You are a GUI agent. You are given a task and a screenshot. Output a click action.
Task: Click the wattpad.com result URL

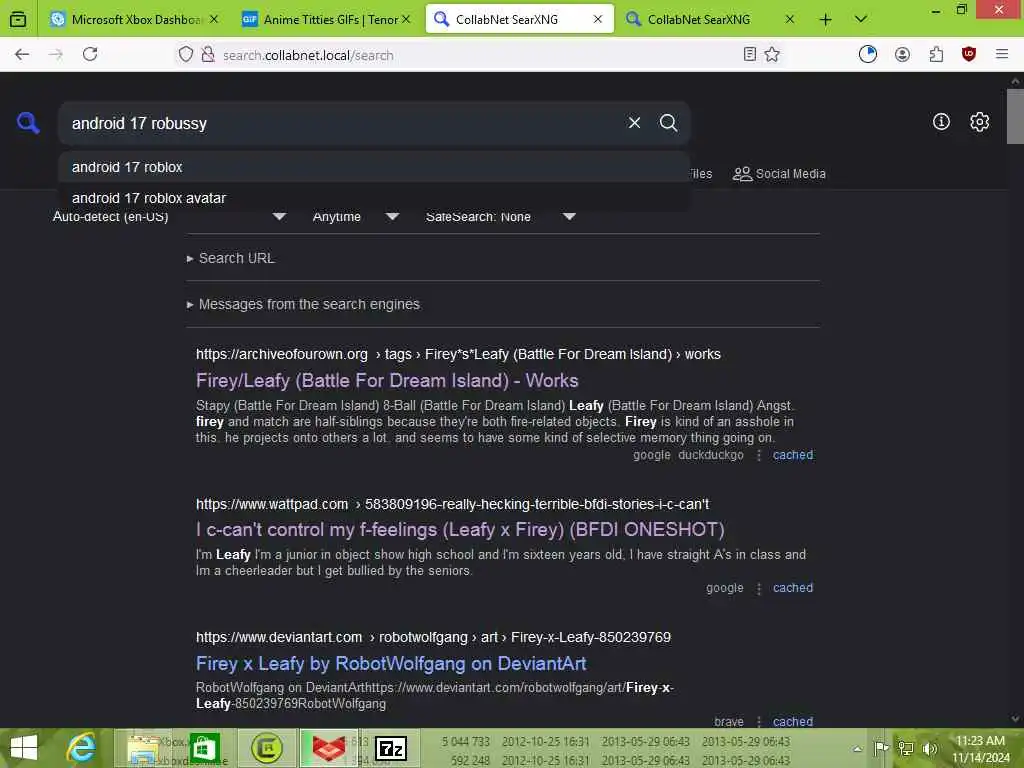[453, 504]
